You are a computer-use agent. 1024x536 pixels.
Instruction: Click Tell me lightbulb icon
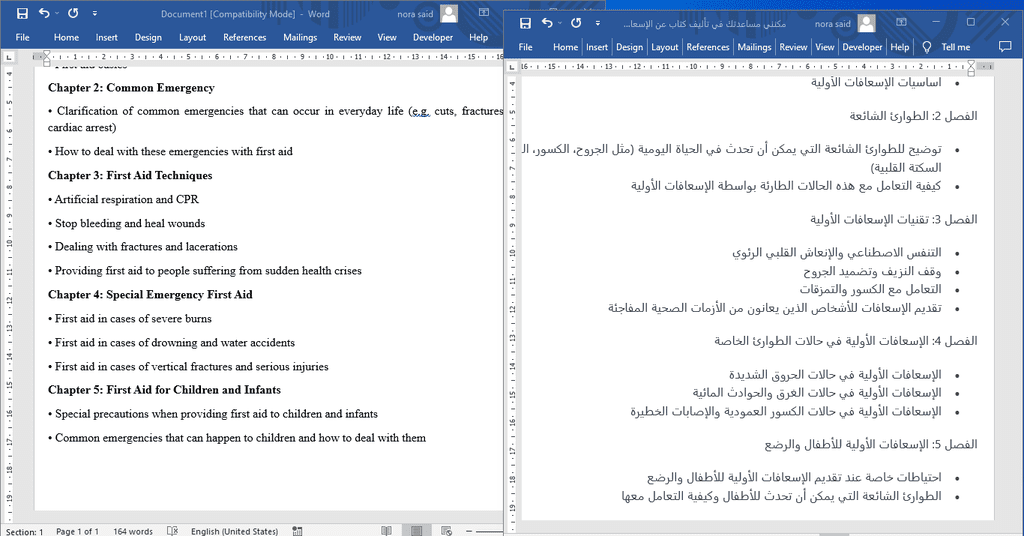pos(926,47)
